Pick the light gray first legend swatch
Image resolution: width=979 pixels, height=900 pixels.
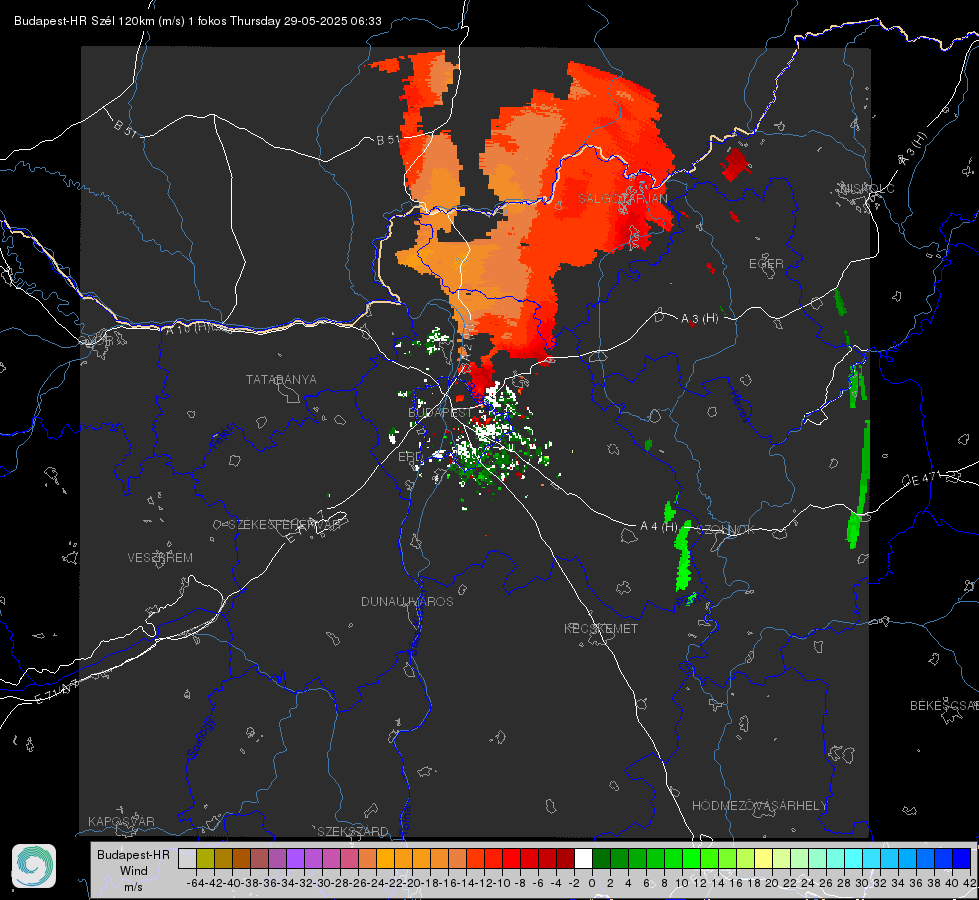tap(187, 859)
